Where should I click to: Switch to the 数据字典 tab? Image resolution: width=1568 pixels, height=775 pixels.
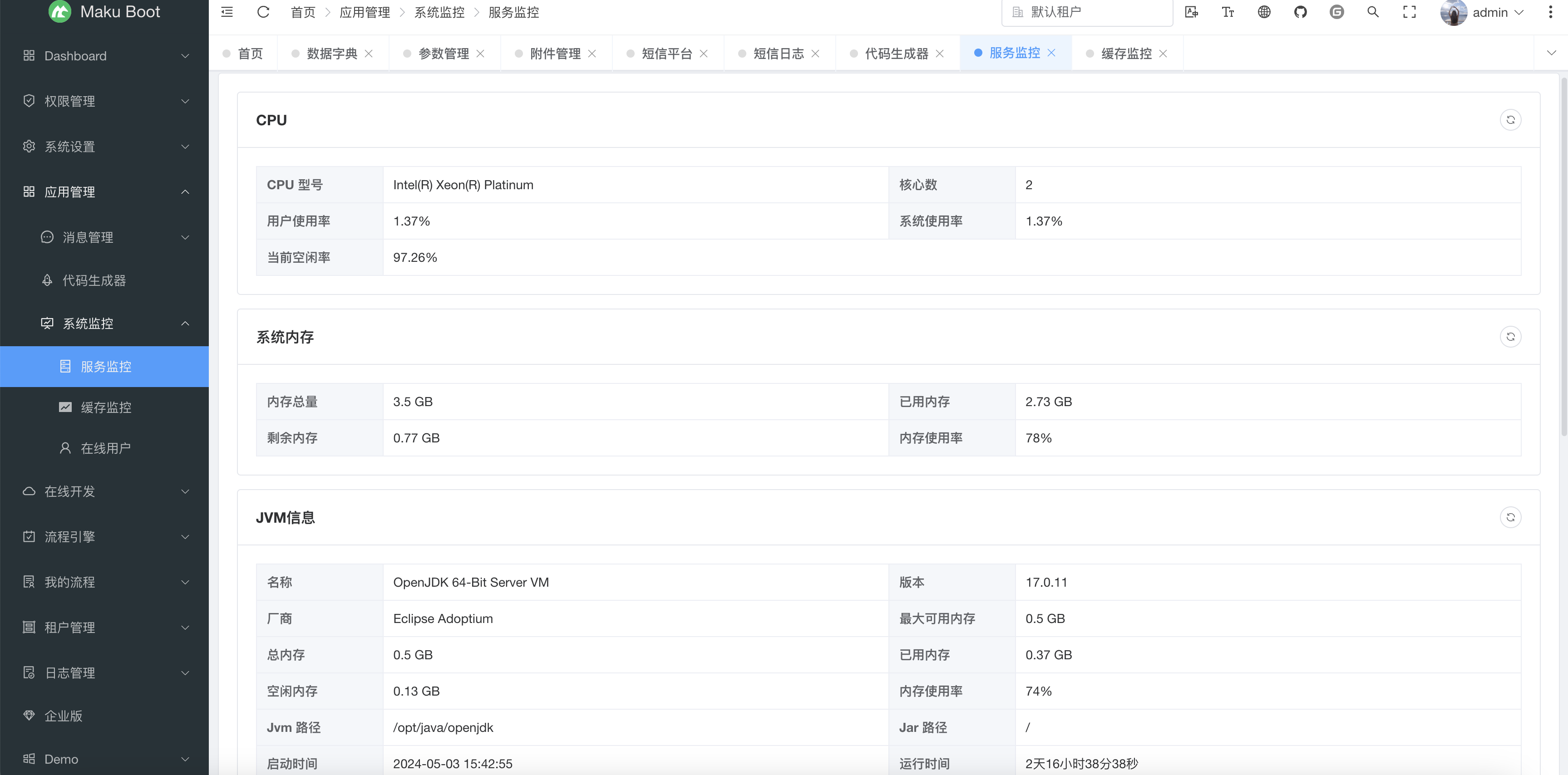332,54
